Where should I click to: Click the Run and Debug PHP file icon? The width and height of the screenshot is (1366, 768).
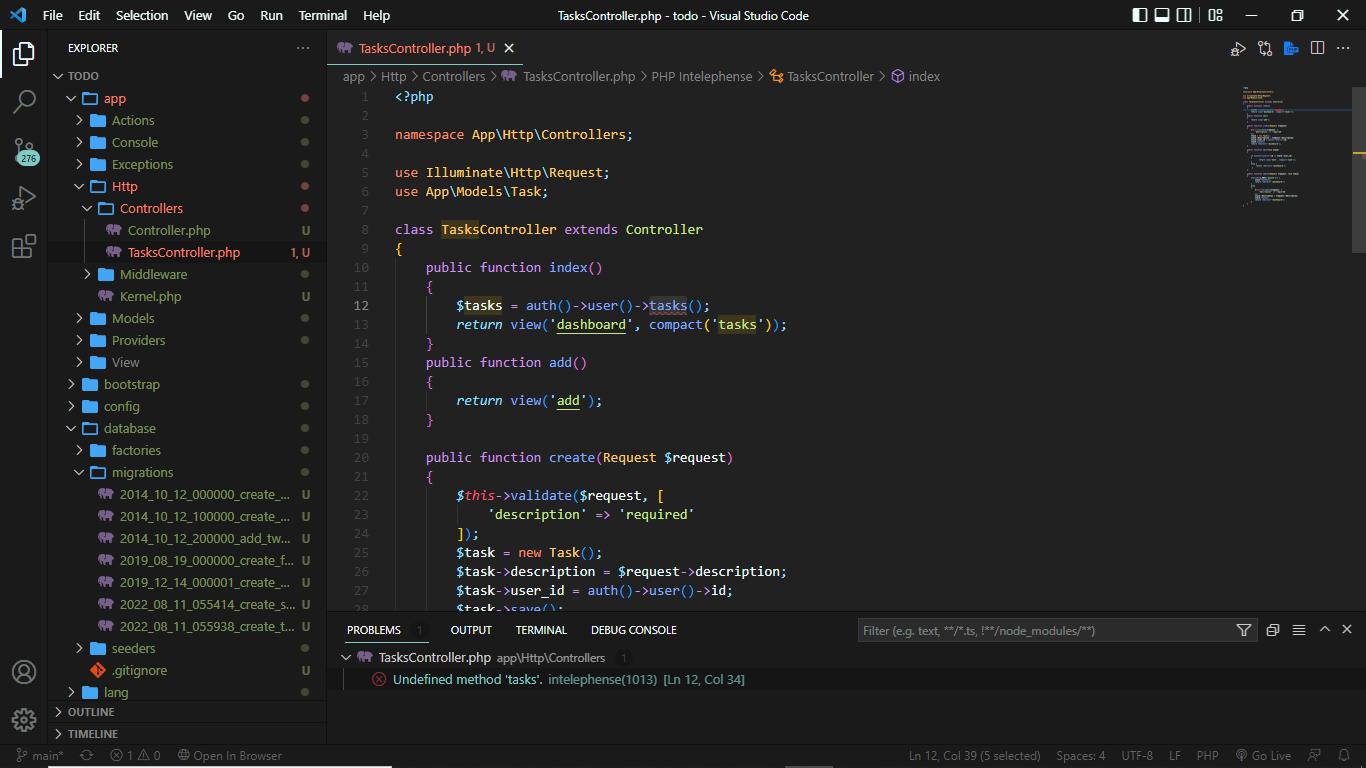1238,48
